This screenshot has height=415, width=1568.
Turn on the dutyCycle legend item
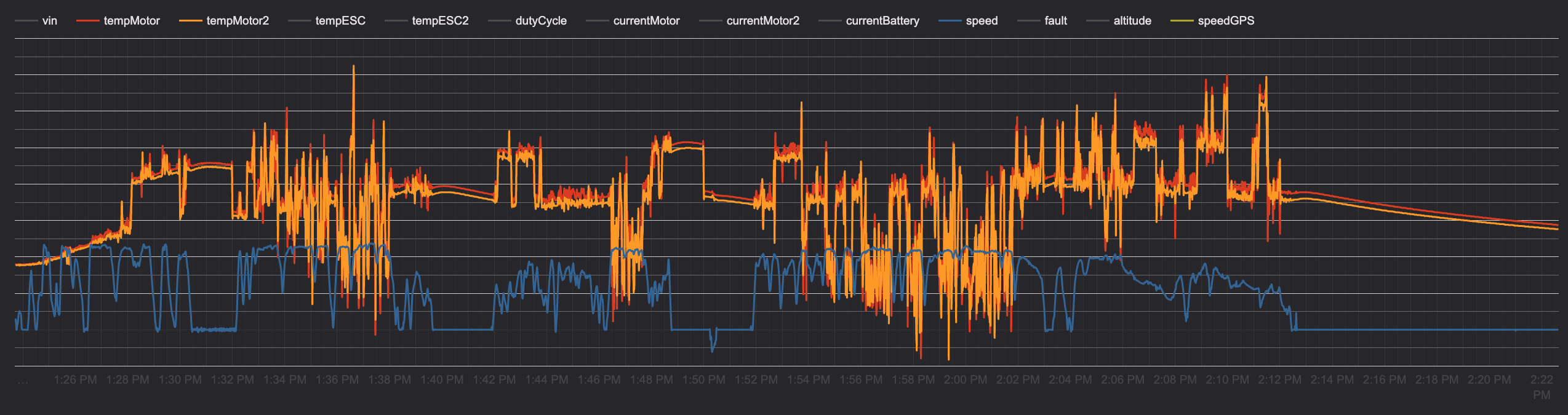(540, 21)
